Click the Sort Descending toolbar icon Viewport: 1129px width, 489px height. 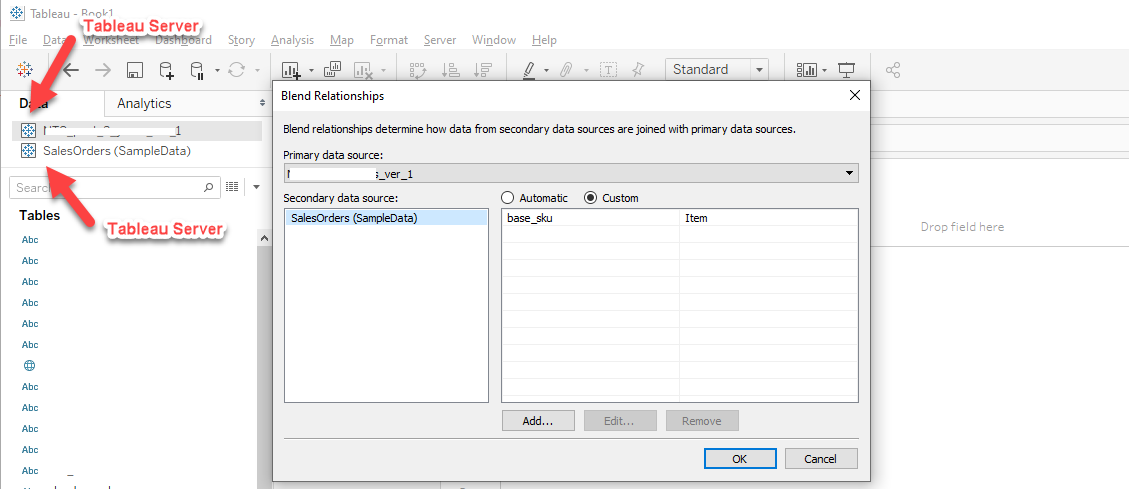coord(482,70)
